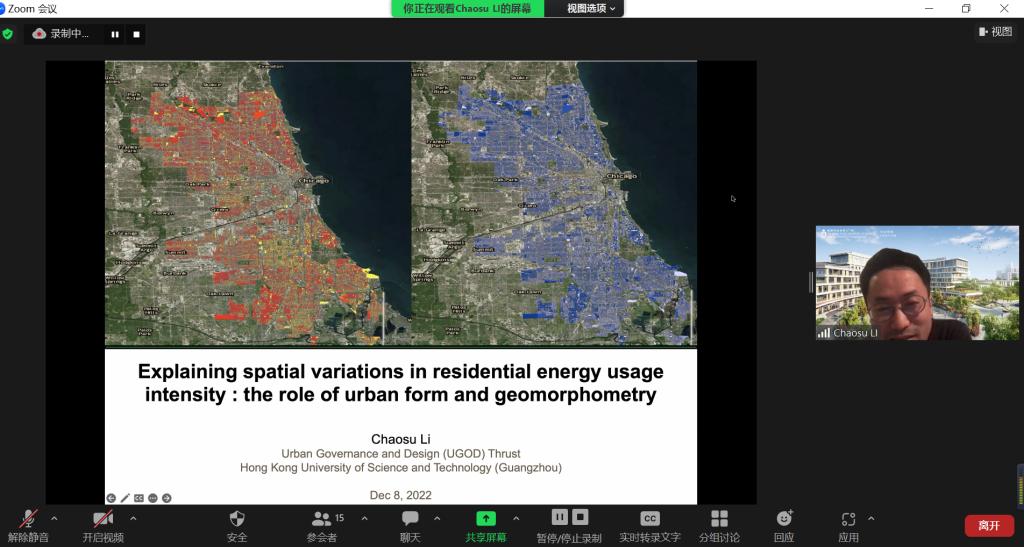The width and height of the screenshot is (1024, 547).
Task: Click the green encryption shield icon
Action: pos(8,33)
